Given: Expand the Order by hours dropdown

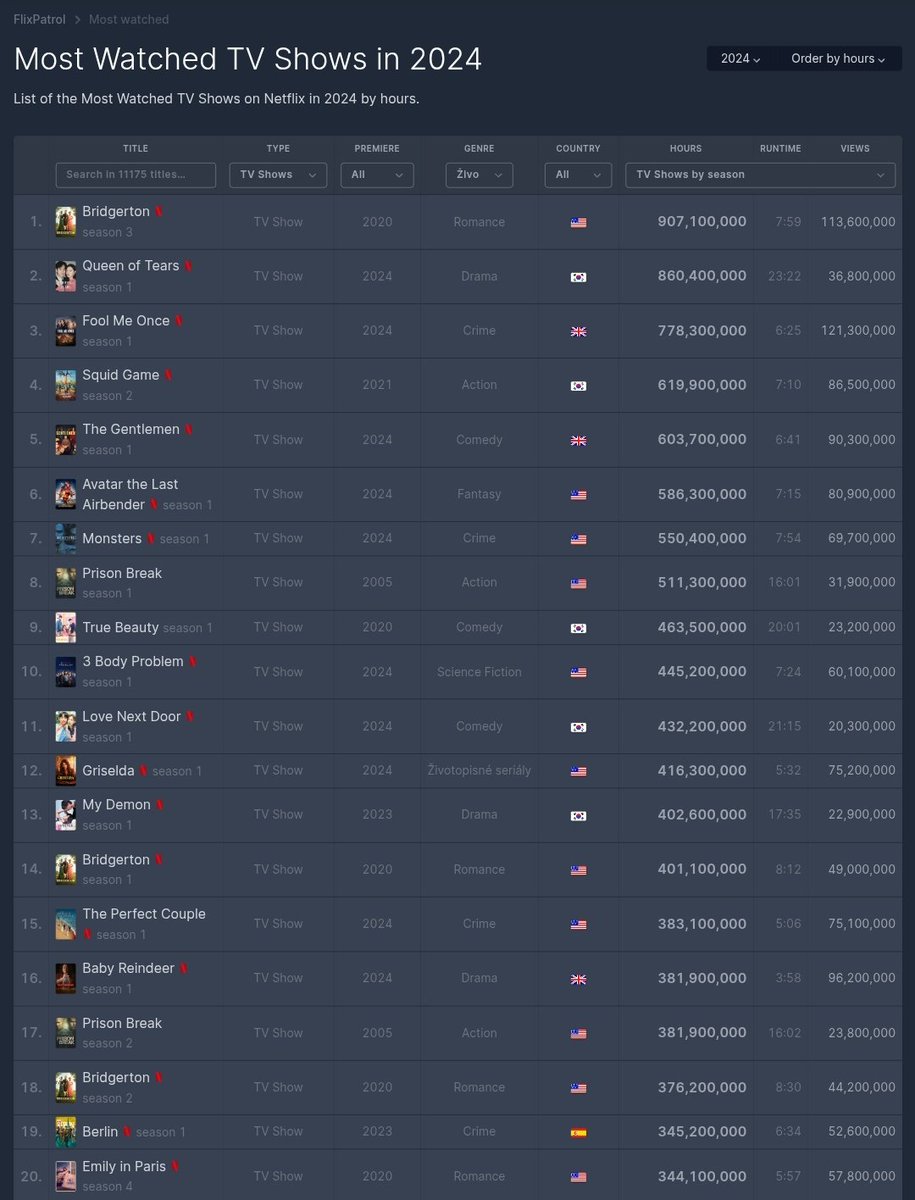Looking at the screenshot, I should pos(838,59).
